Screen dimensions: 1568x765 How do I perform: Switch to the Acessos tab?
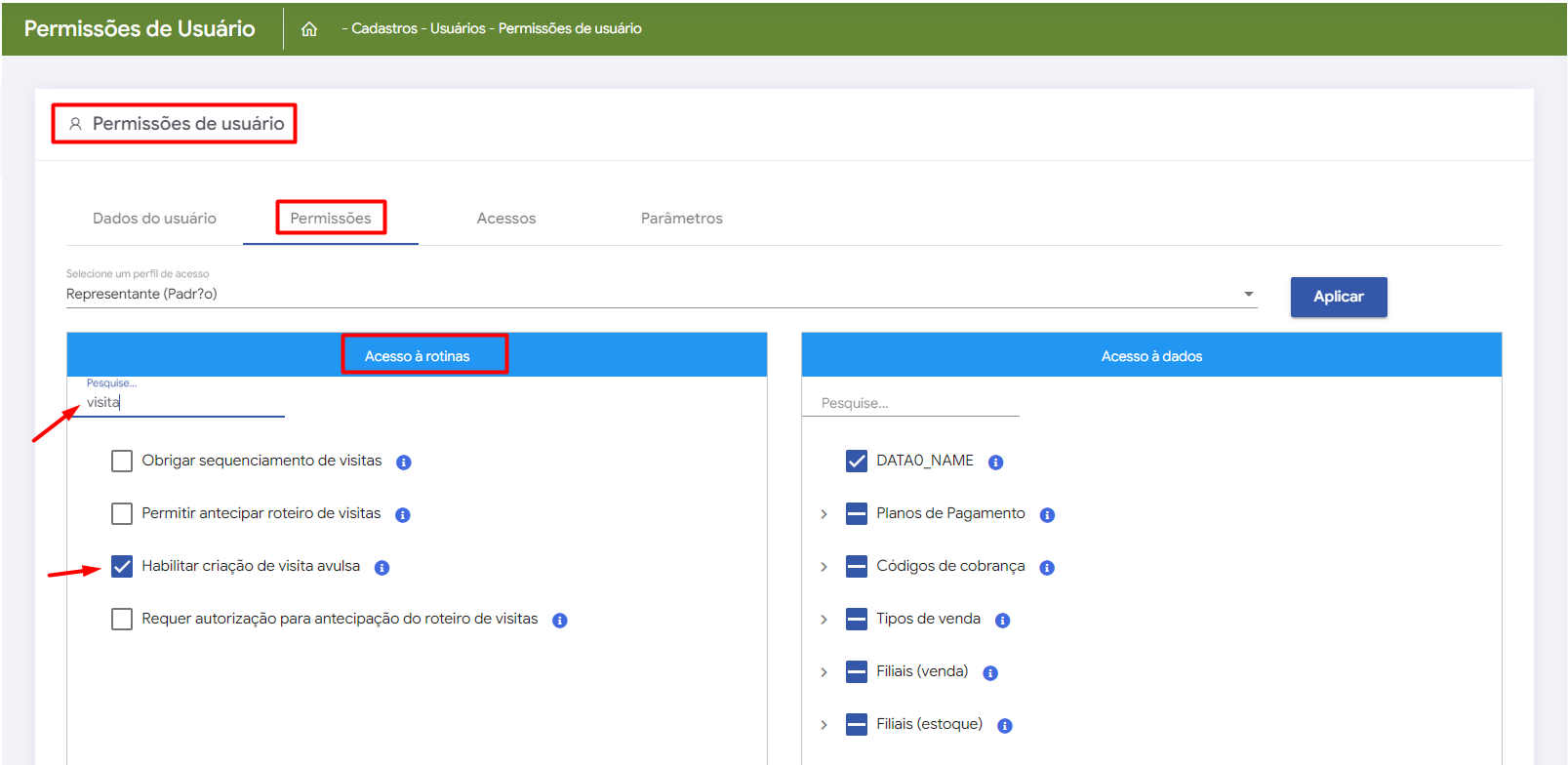(x=505, y=219)
